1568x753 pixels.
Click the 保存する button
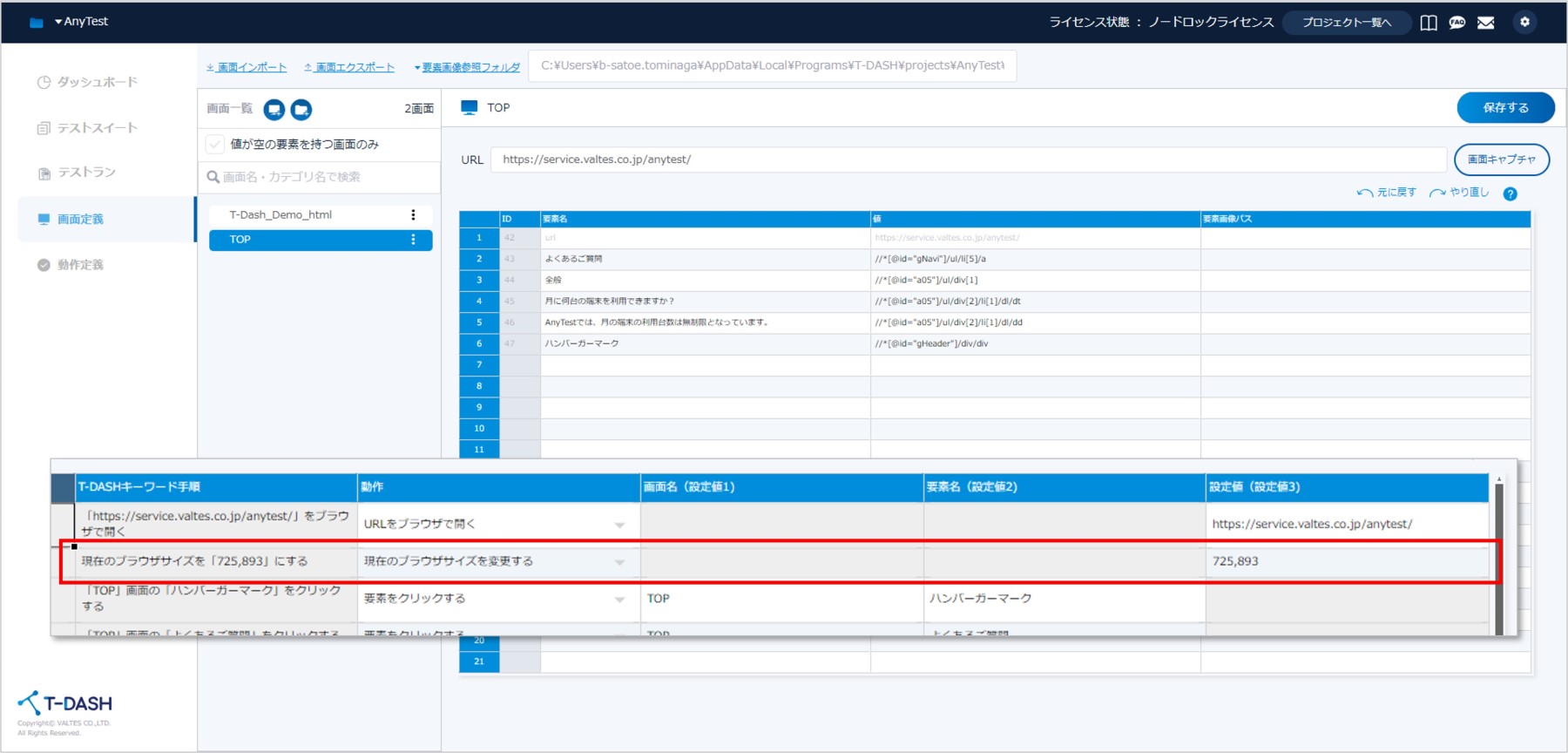1505,107
